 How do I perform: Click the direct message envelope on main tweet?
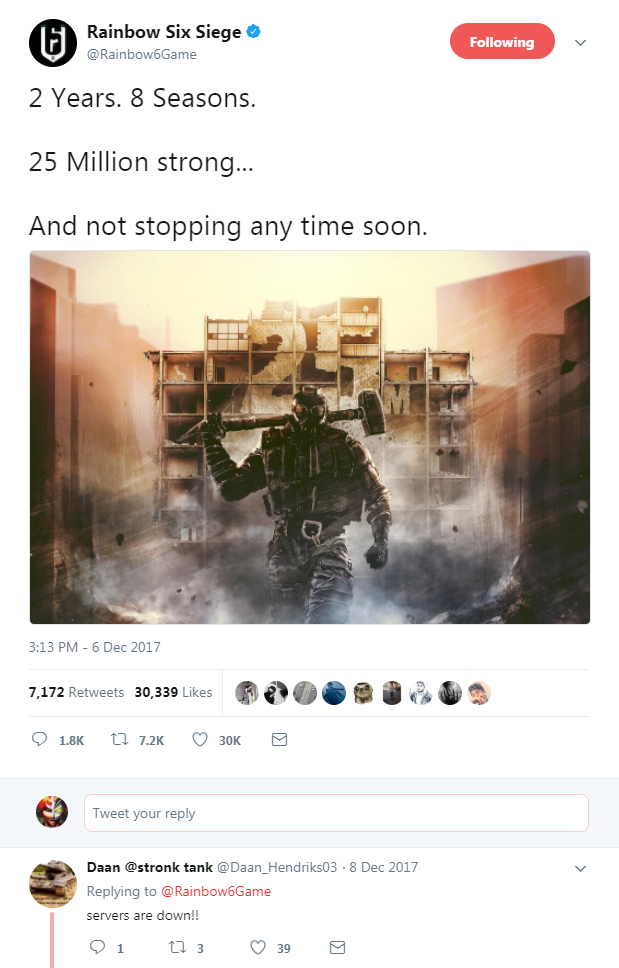point(280,739)
